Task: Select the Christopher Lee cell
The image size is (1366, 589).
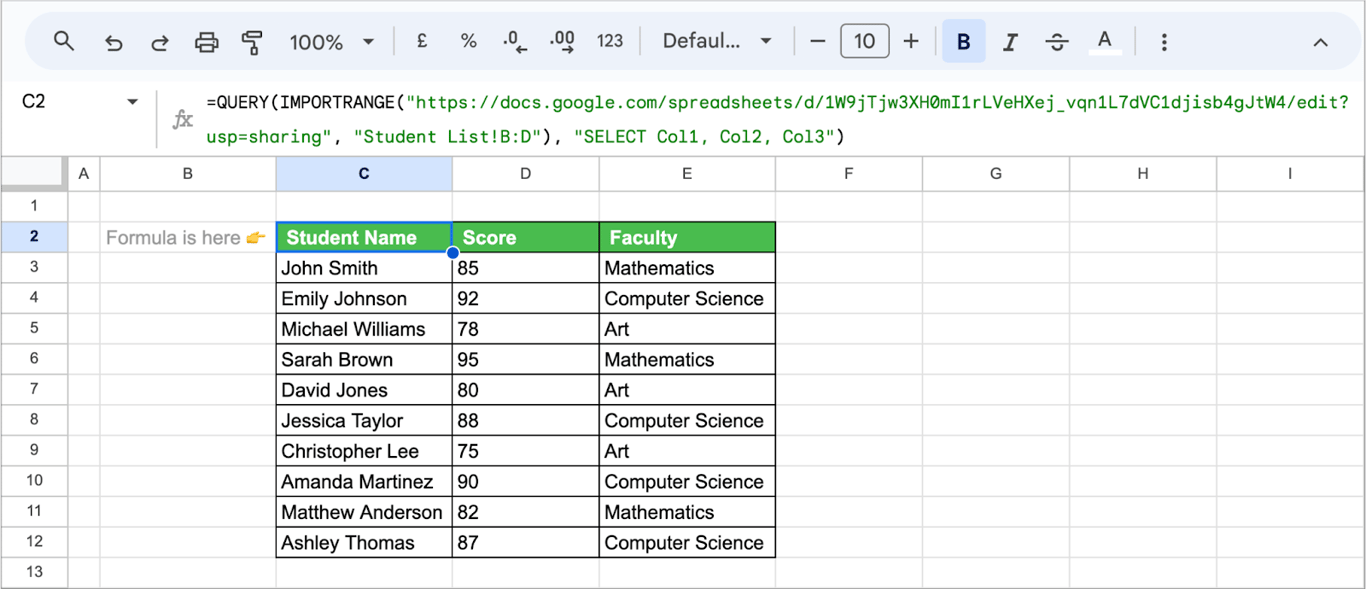Action: click(364, 451)
